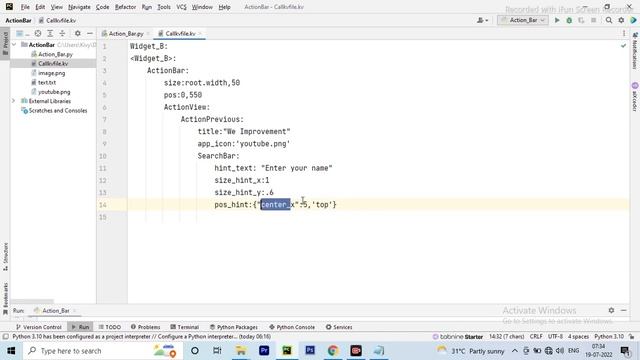Collapse all in the Project tool window
Viewport: 640px width, 360px height.
(x=62, y=33)
